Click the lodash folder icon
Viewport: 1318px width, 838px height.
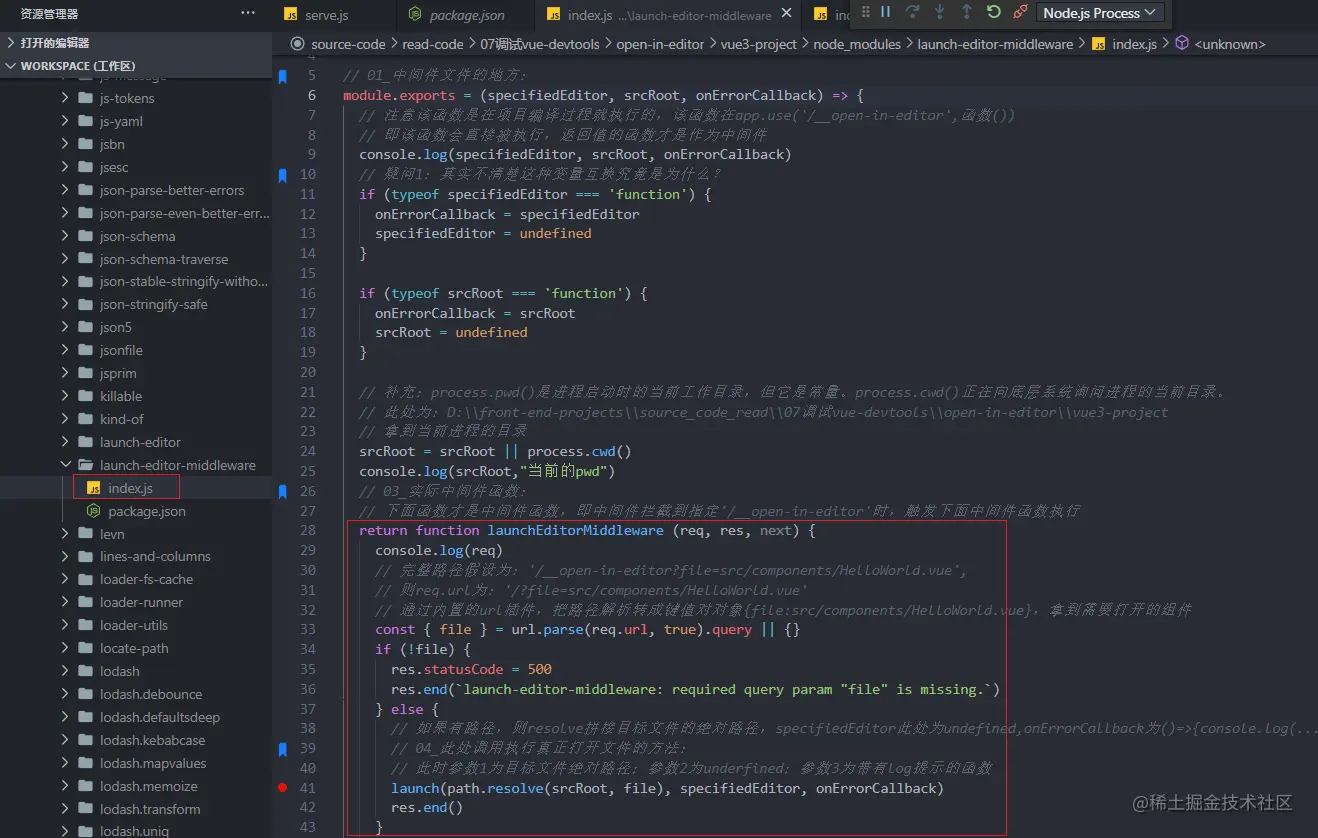coord(85,671)
